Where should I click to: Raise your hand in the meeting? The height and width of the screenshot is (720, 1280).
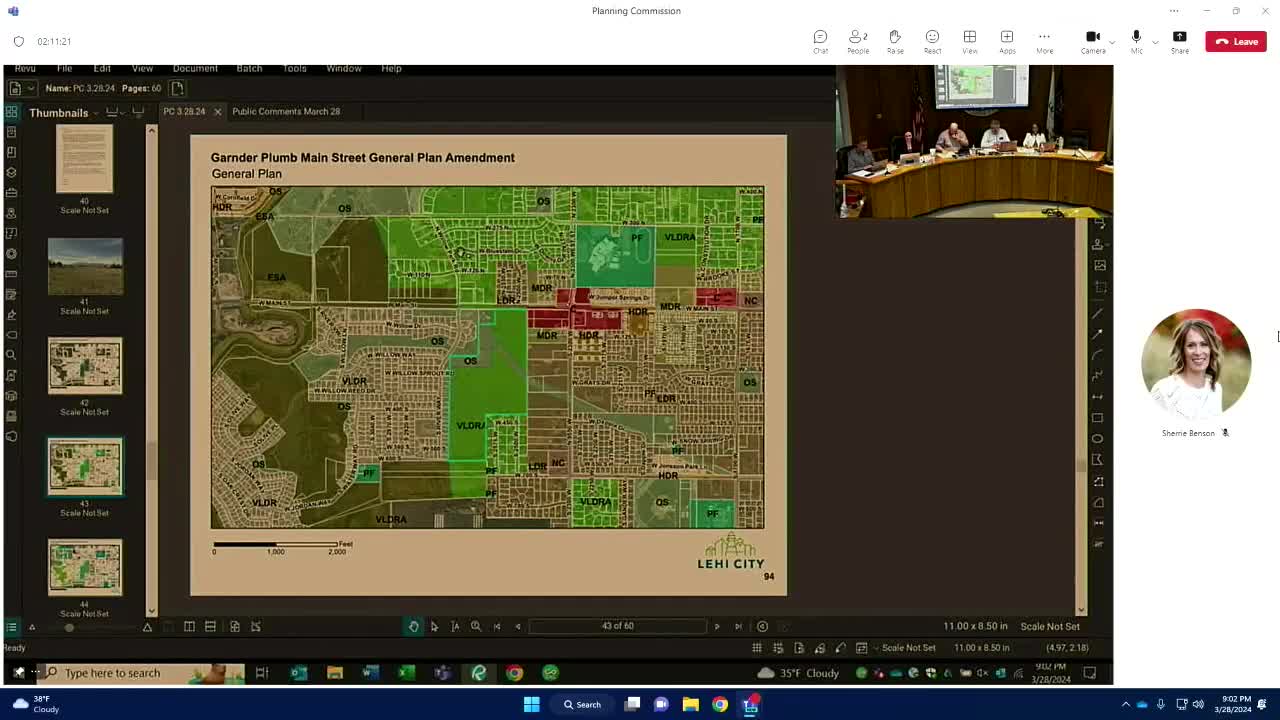tap(895, 41)
